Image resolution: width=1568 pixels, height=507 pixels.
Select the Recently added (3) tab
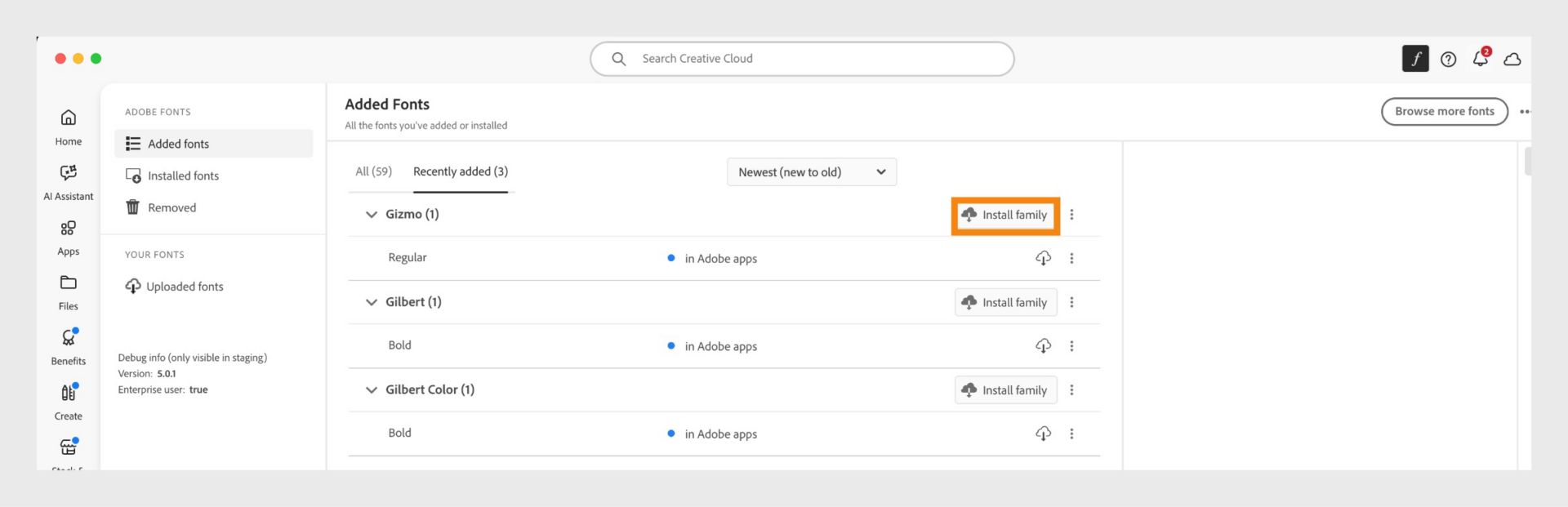[461, 171]
